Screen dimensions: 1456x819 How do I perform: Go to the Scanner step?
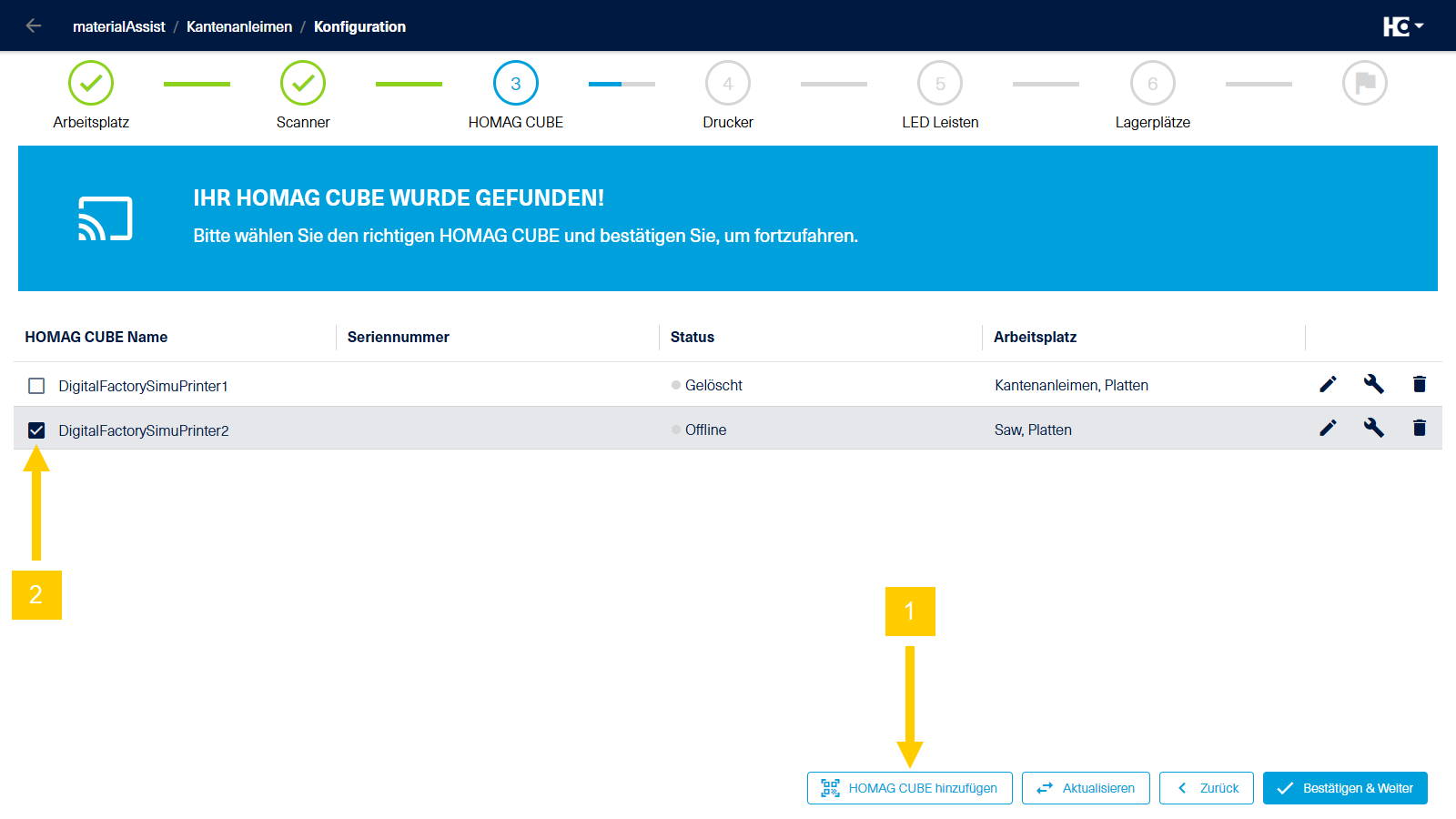303,83
